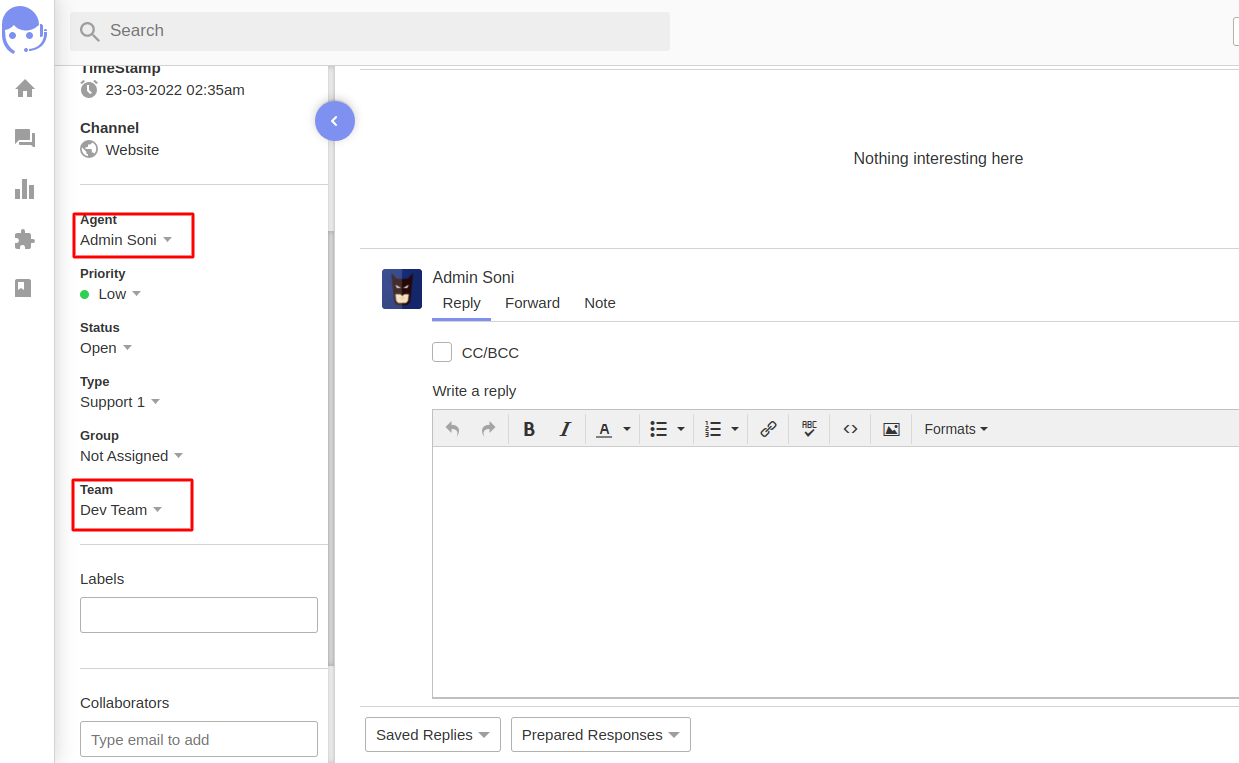Image resolution: width=1239 pixels, height=763 pixels.
Task: Click the green Low priority dot
Action: coord(85,294)
